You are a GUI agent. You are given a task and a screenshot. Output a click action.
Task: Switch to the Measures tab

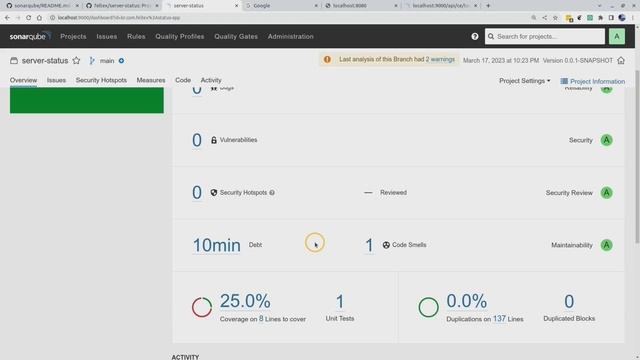pyautogui.click(x=151, y=80)
